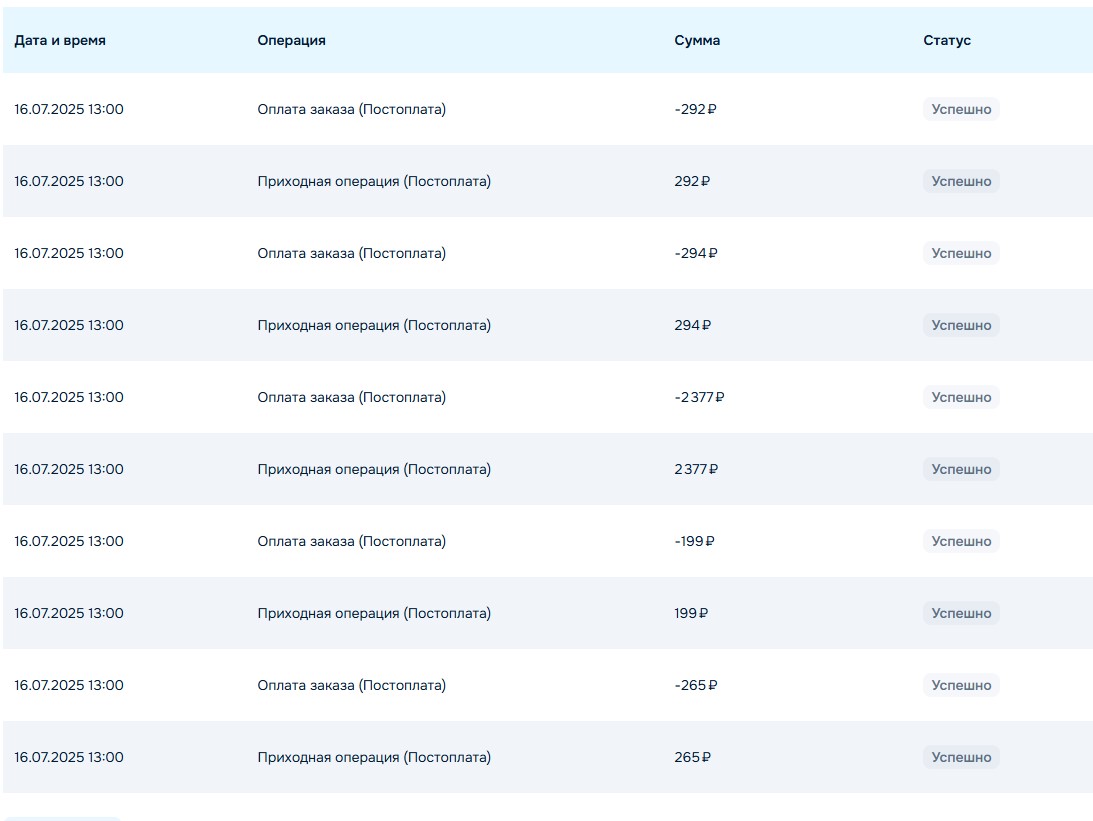Click the 294 ₽ amount cell
The width and height of the screenshot is (1093, 821).
coord(692,325)
